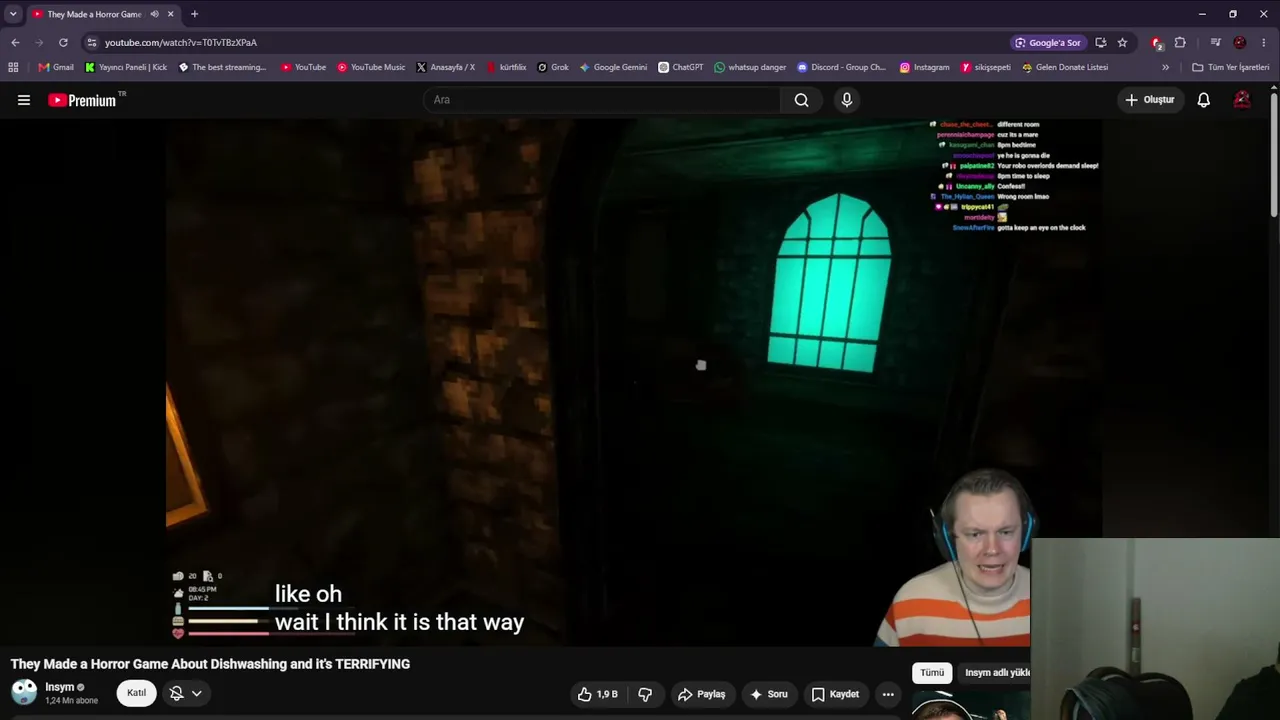Click the video title They Made a Horror Game
Screen dimensions: 1280x720
pyautogui.click(x=210, y=664)
